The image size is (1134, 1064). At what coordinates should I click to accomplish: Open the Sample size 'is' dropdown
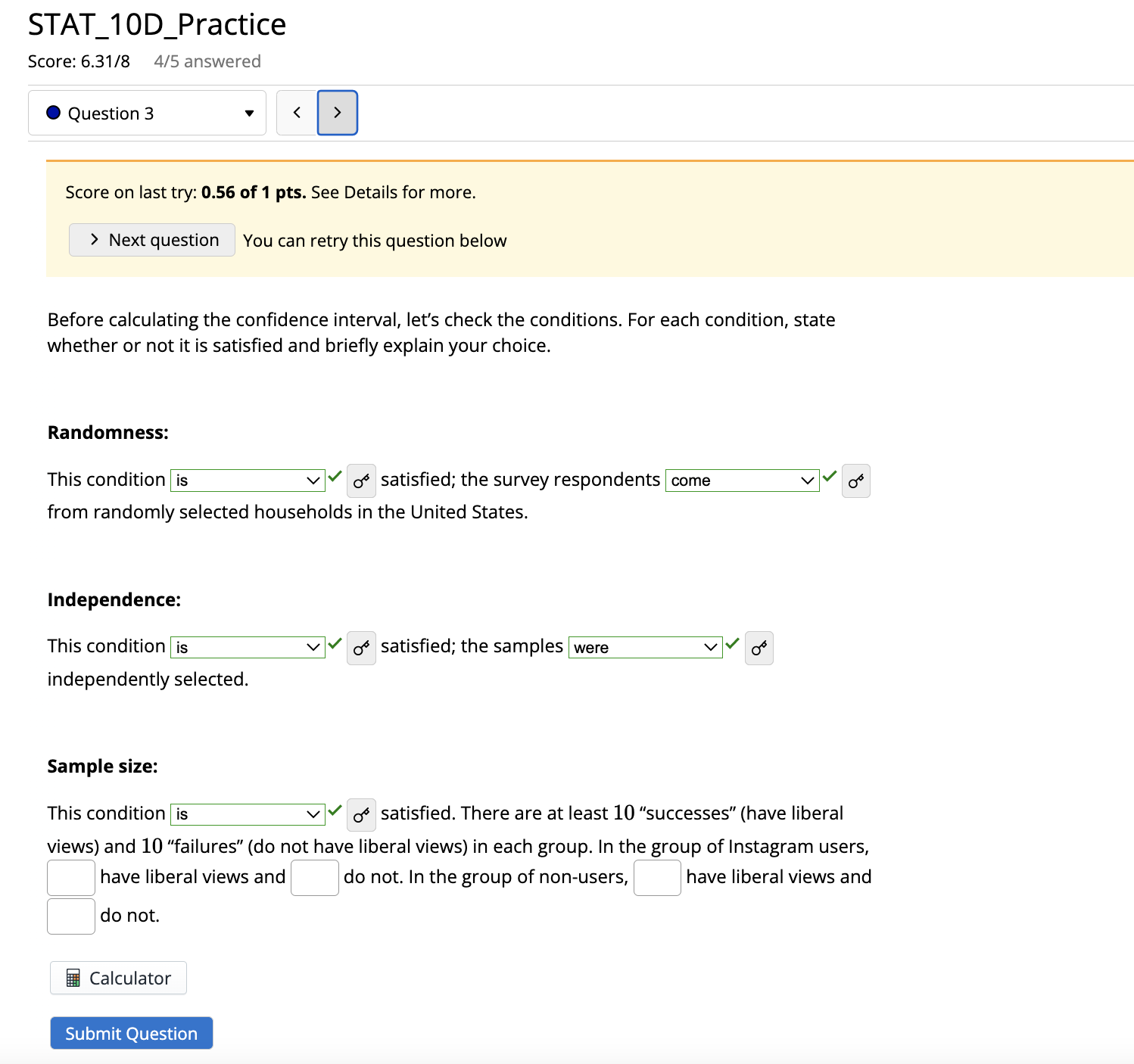pos(247,814)
